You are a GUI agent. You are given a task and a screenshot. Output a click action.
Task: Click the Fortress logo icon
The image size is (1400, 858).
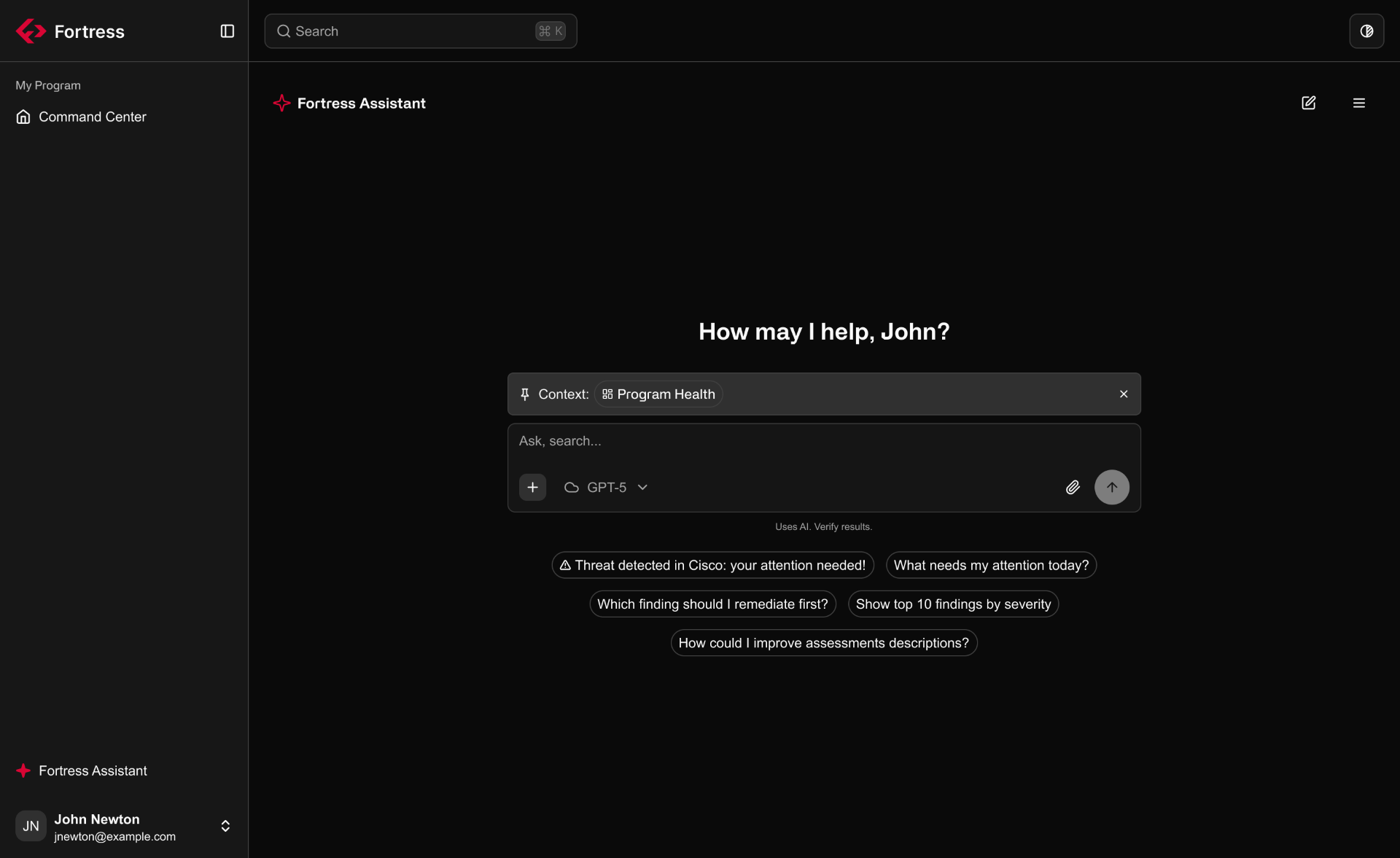(x=31, y=31)
